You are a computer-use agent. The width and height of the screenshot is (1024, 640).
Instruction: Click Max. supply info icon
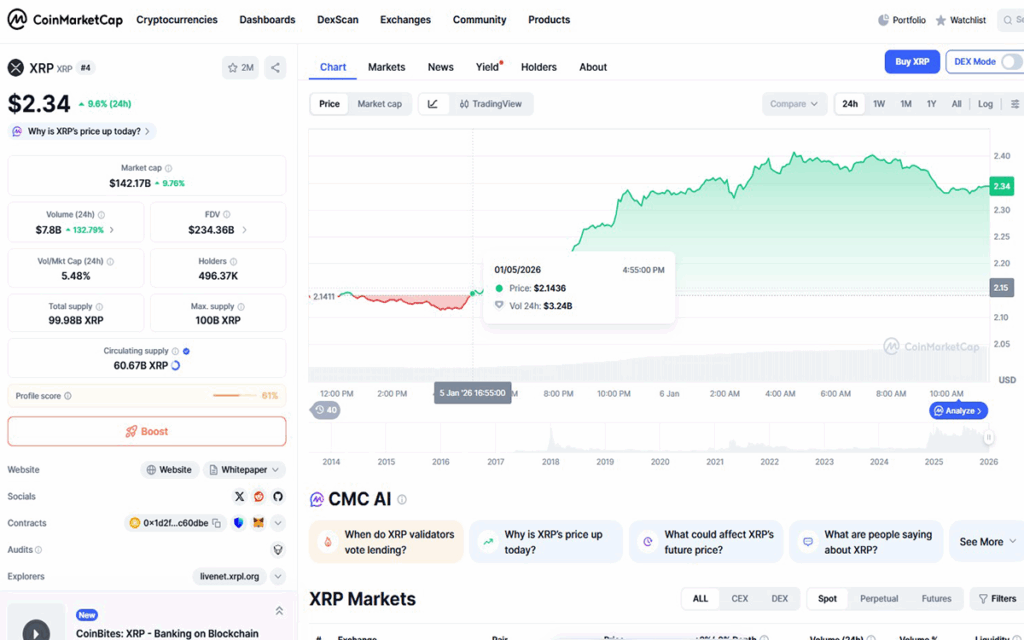[241, 306]
